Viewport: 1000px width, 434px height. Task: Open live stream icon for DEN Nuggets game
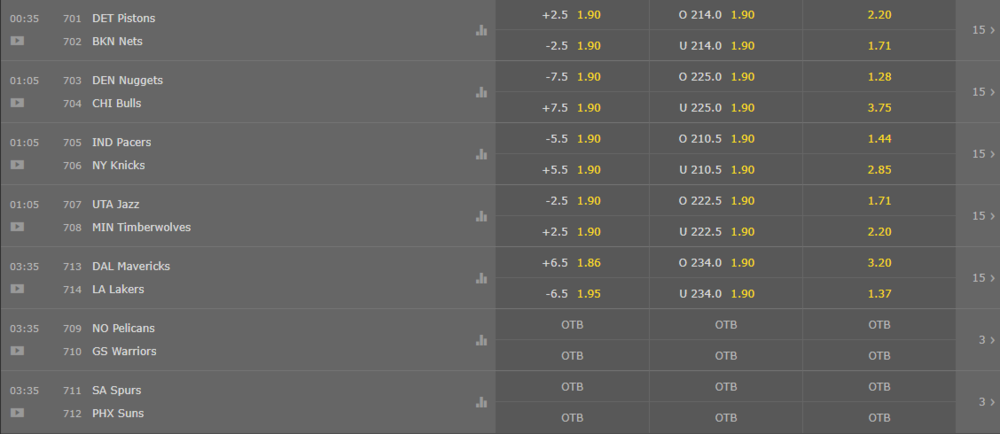tap(17, 103)
